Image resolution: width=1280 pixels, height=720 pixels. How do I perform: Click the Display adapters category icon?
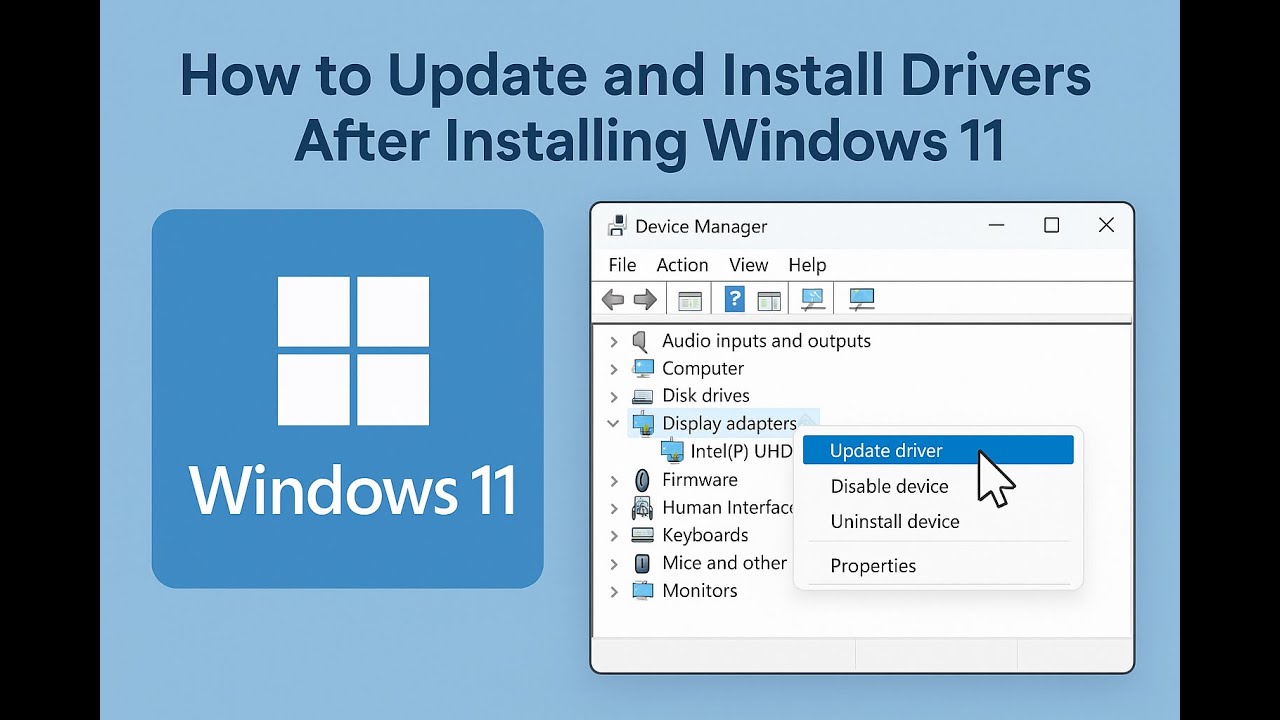click(643, 424)
